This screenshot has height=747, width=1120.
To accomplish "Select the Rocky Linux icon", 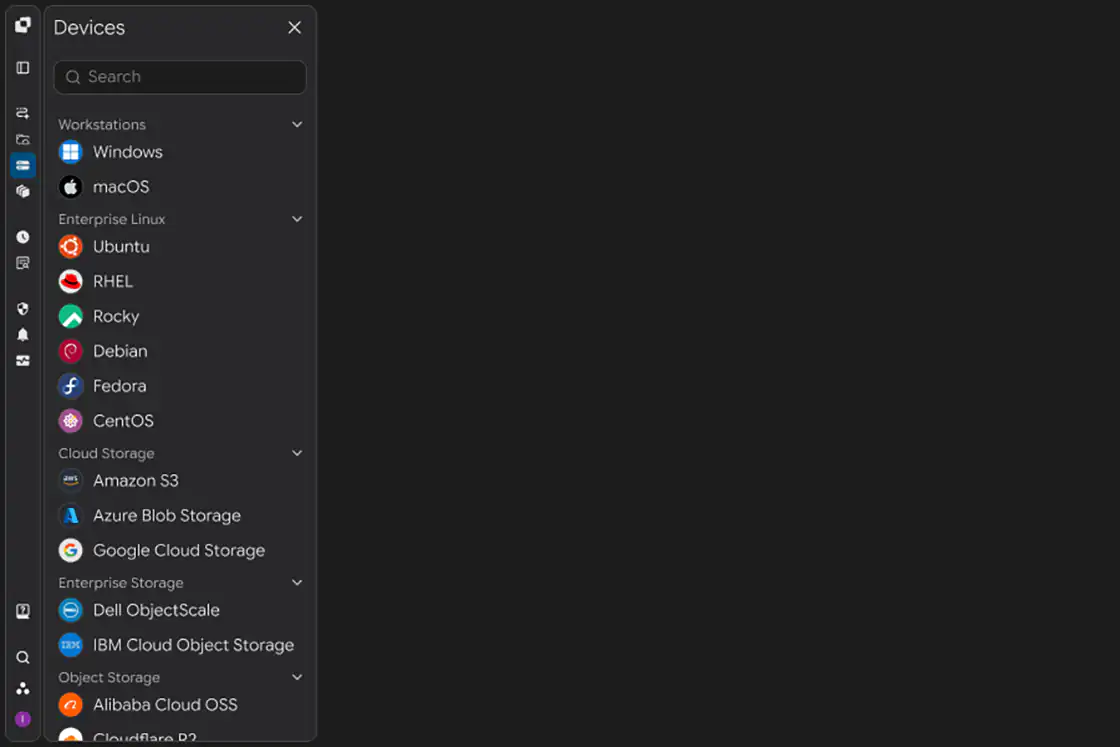I will click(x=71, y=317).
